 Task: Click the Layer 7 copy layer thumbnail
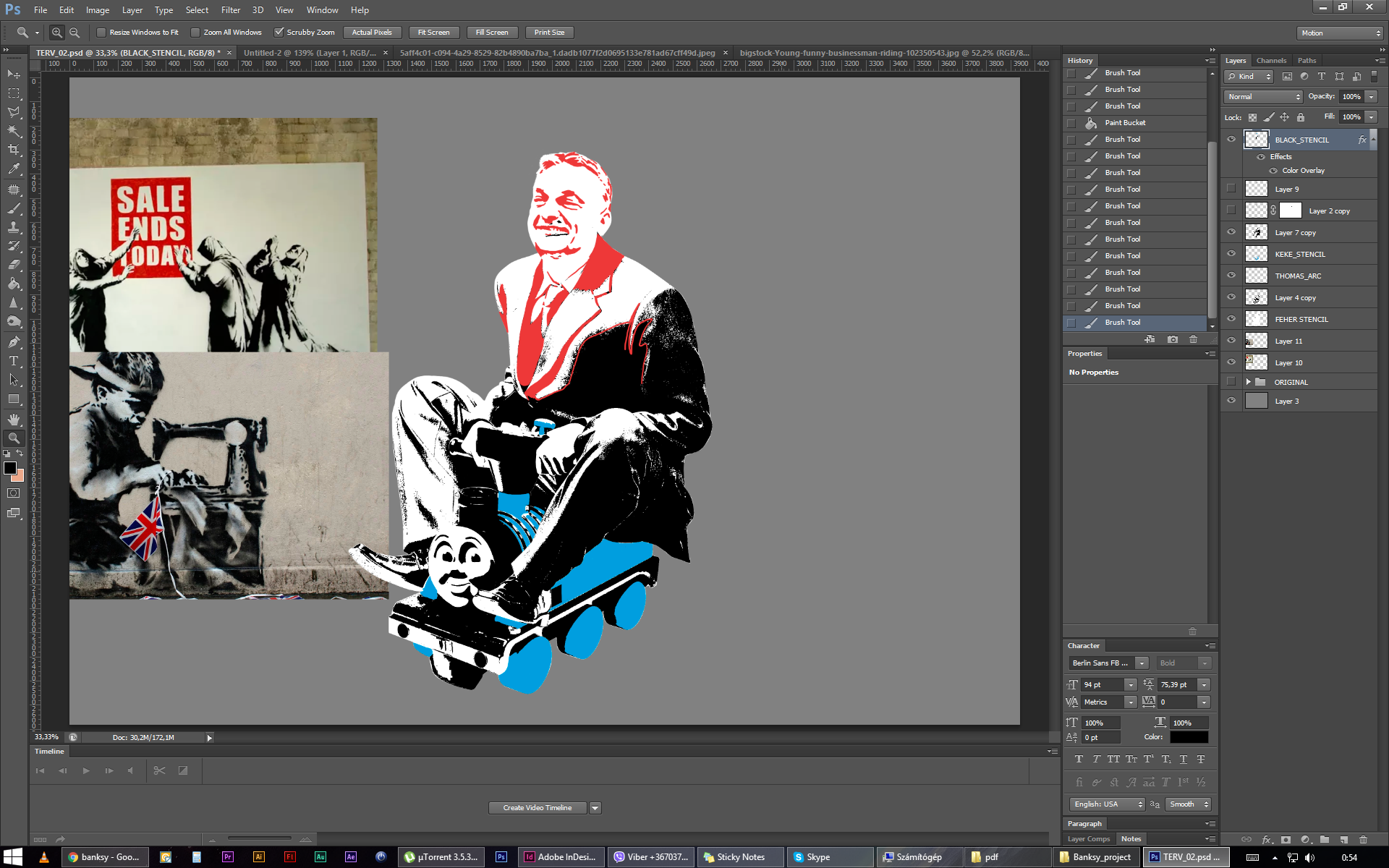pos(1256,232)
